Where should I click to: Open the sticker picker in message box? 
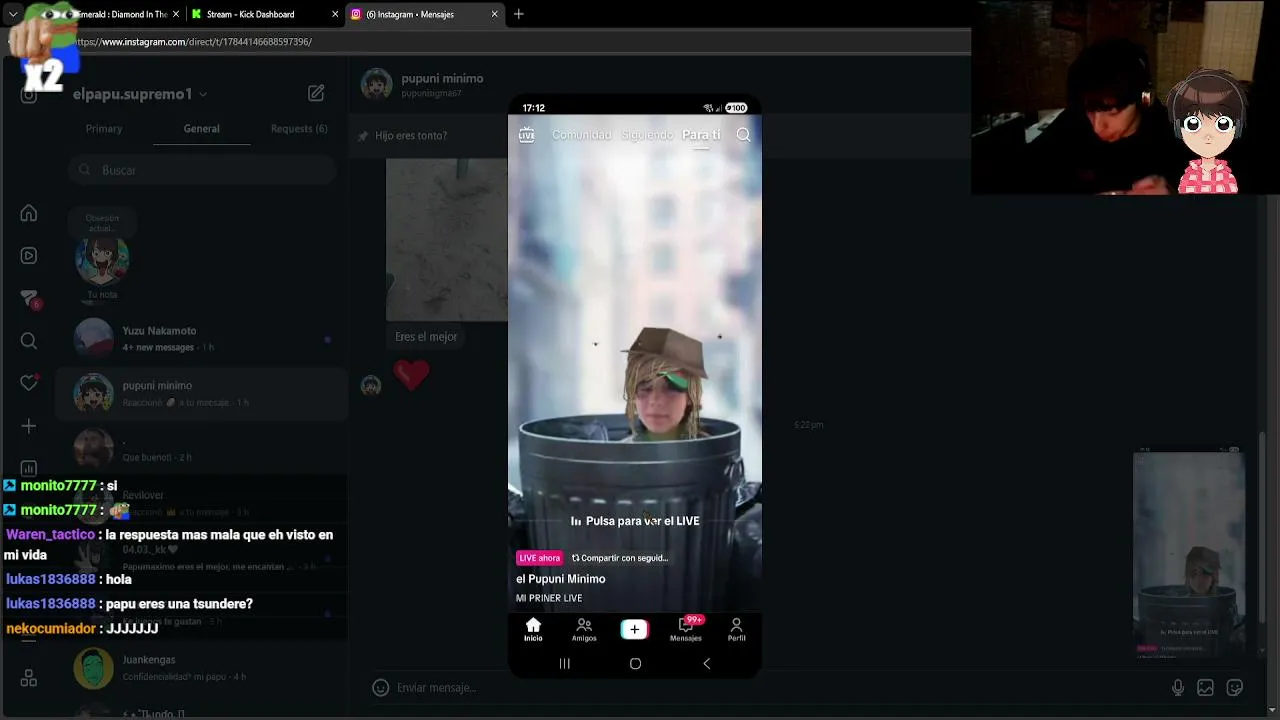(1235, 687)
